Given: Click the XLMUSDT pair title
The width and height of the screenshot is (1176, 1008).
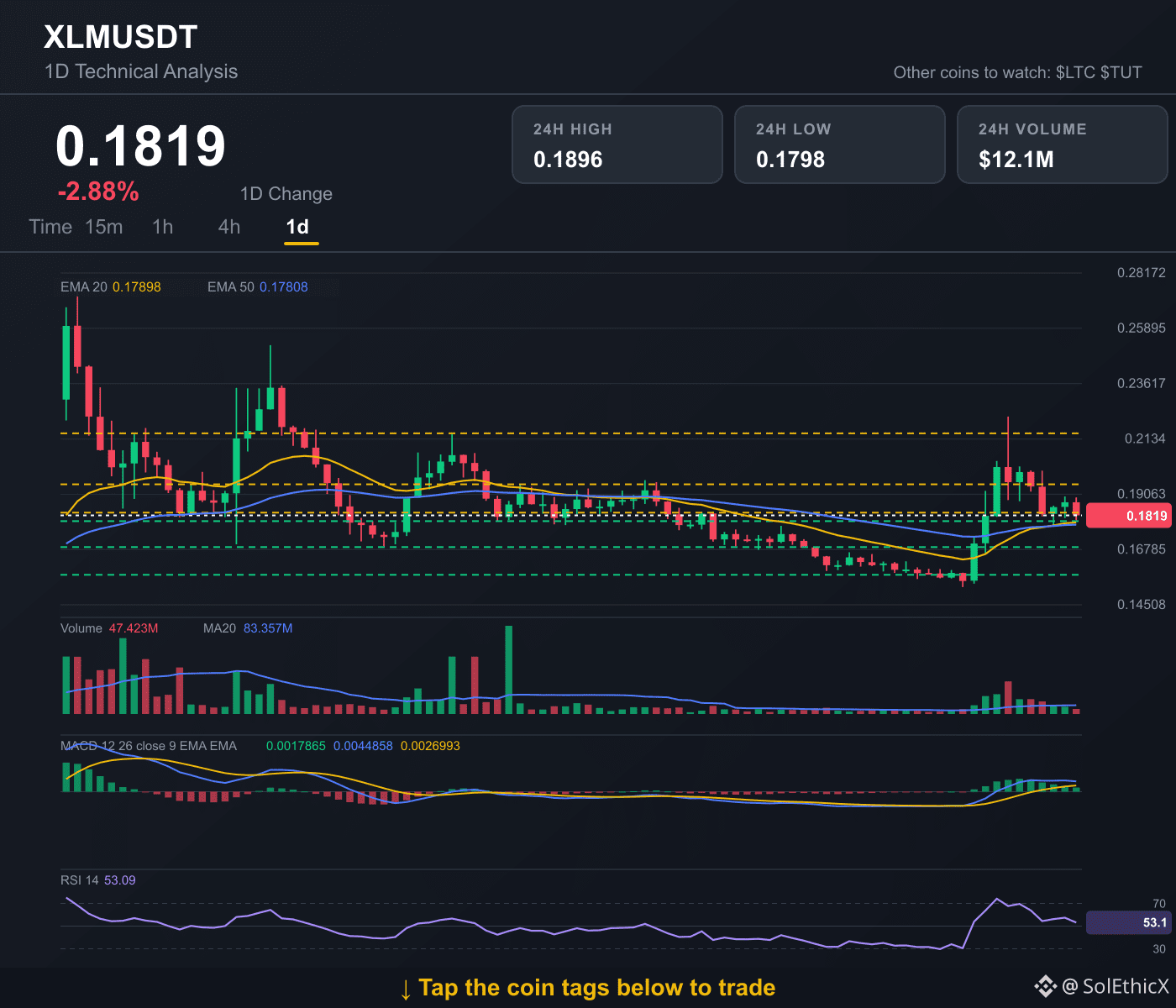Looking at the screenshot, I should [121, 37].
